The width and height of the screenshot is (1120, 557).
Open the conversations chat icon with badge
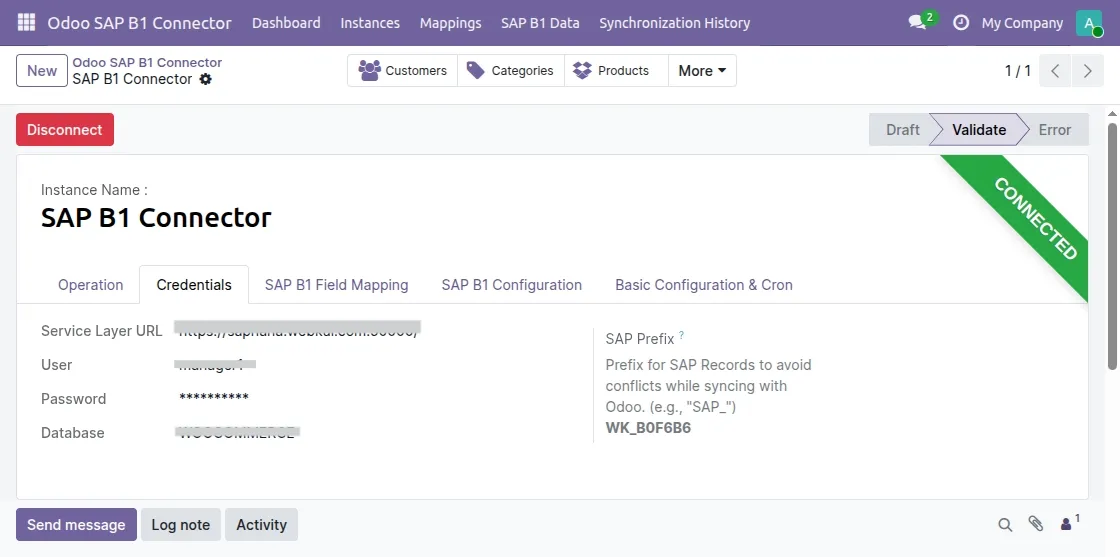click(921, 21)
